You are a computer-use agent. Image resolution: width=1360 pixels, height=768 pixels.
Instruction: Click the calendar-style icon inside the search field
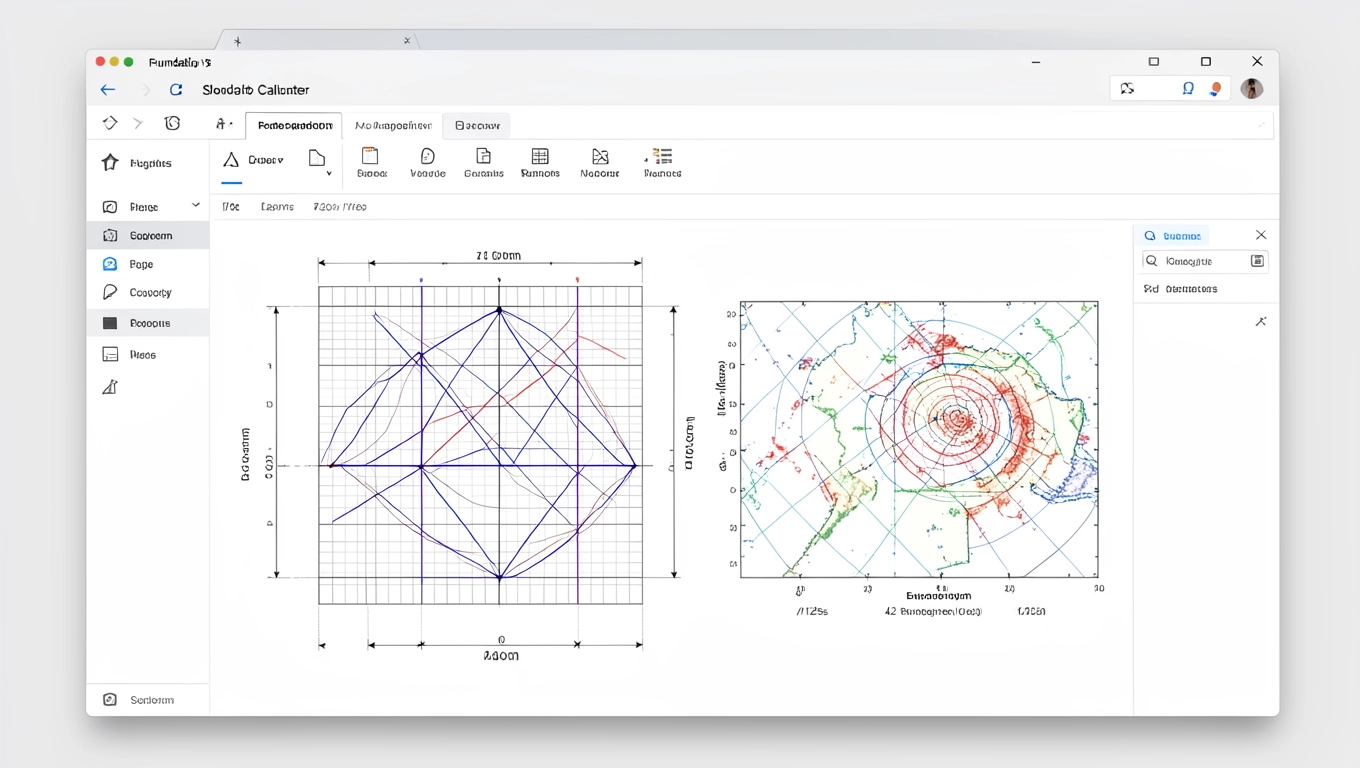tap(1257, 261)
